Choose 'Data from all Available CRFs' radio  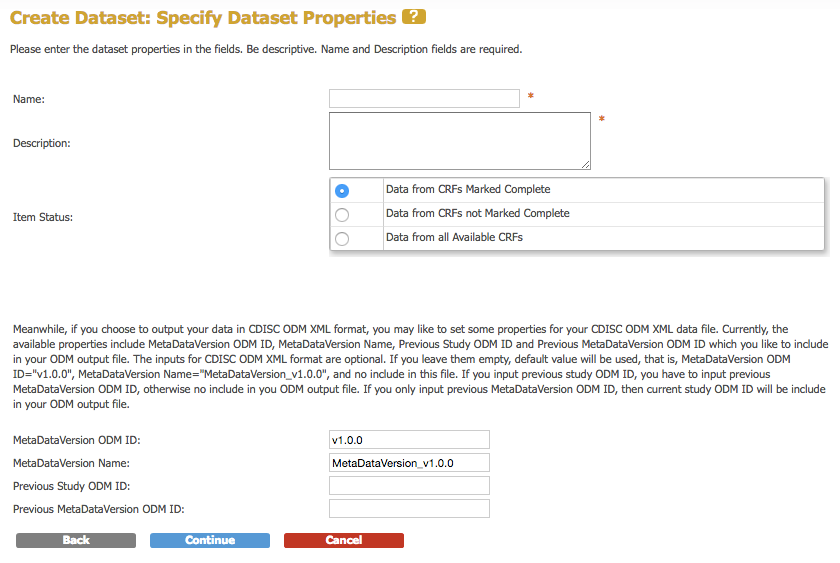(342, 238)
